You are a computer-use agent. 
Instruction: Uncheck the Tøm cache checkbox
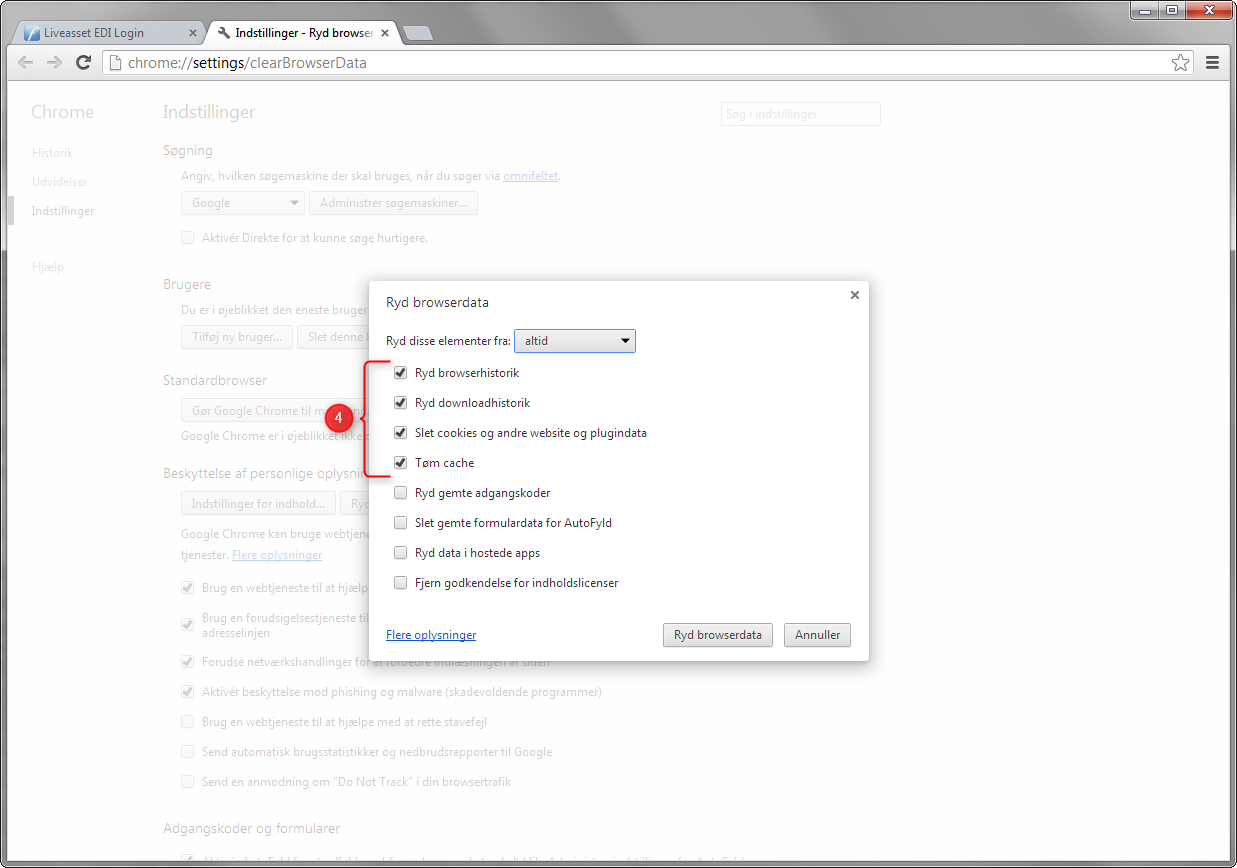401,463
